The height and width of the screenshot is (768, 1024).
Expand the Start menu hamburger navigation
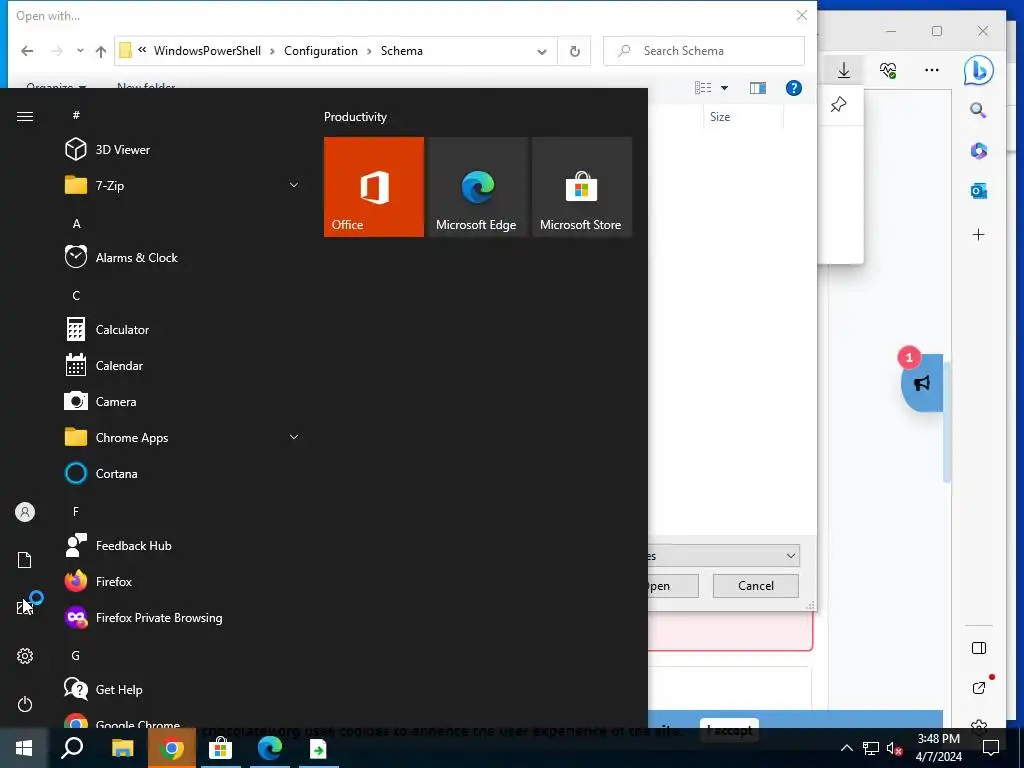pos(25,116)
